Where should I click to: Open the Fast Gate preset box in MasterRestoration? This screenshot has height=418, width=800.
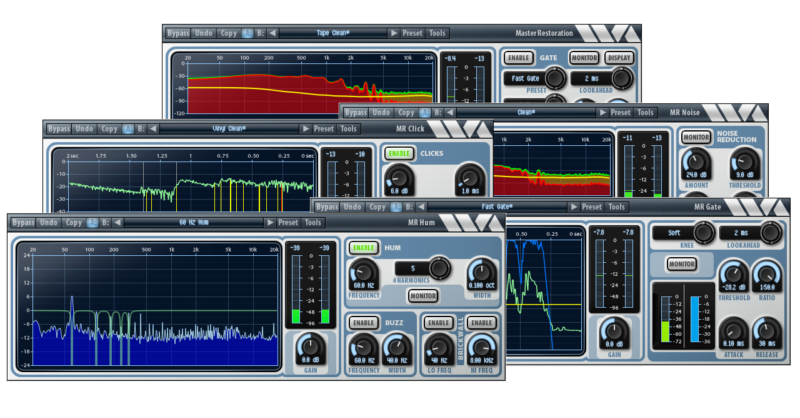click(525, 79)
